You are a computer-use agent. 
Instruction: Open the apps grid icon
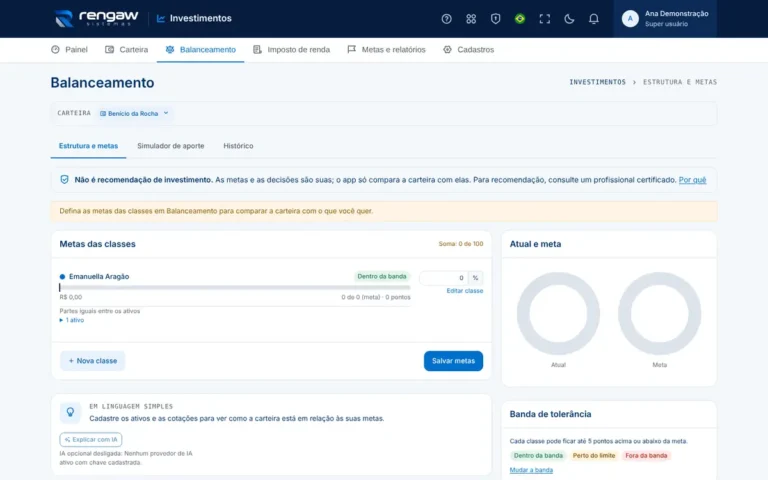pos(471,19)
